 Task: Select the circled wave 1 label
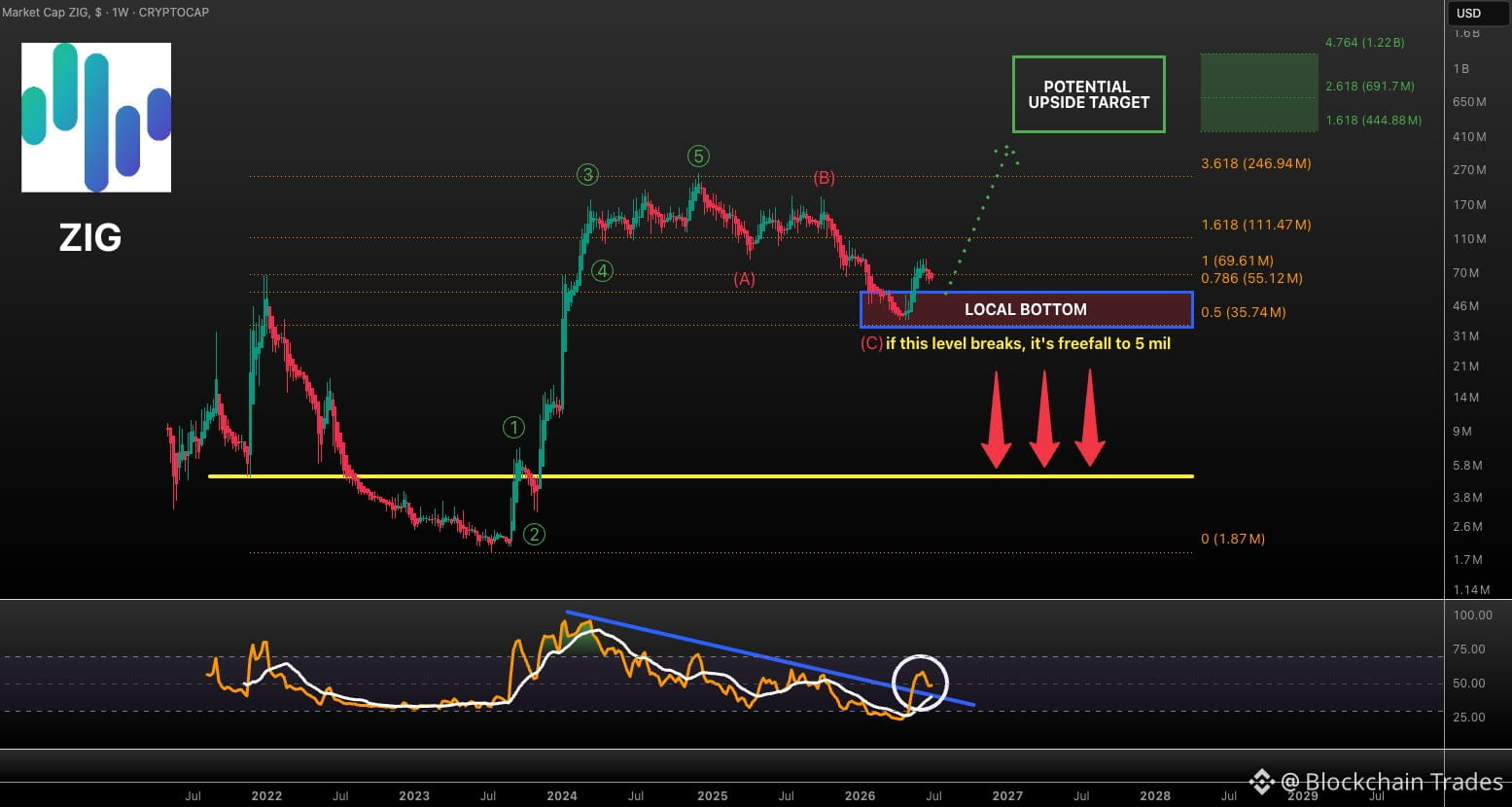(513, 426)
